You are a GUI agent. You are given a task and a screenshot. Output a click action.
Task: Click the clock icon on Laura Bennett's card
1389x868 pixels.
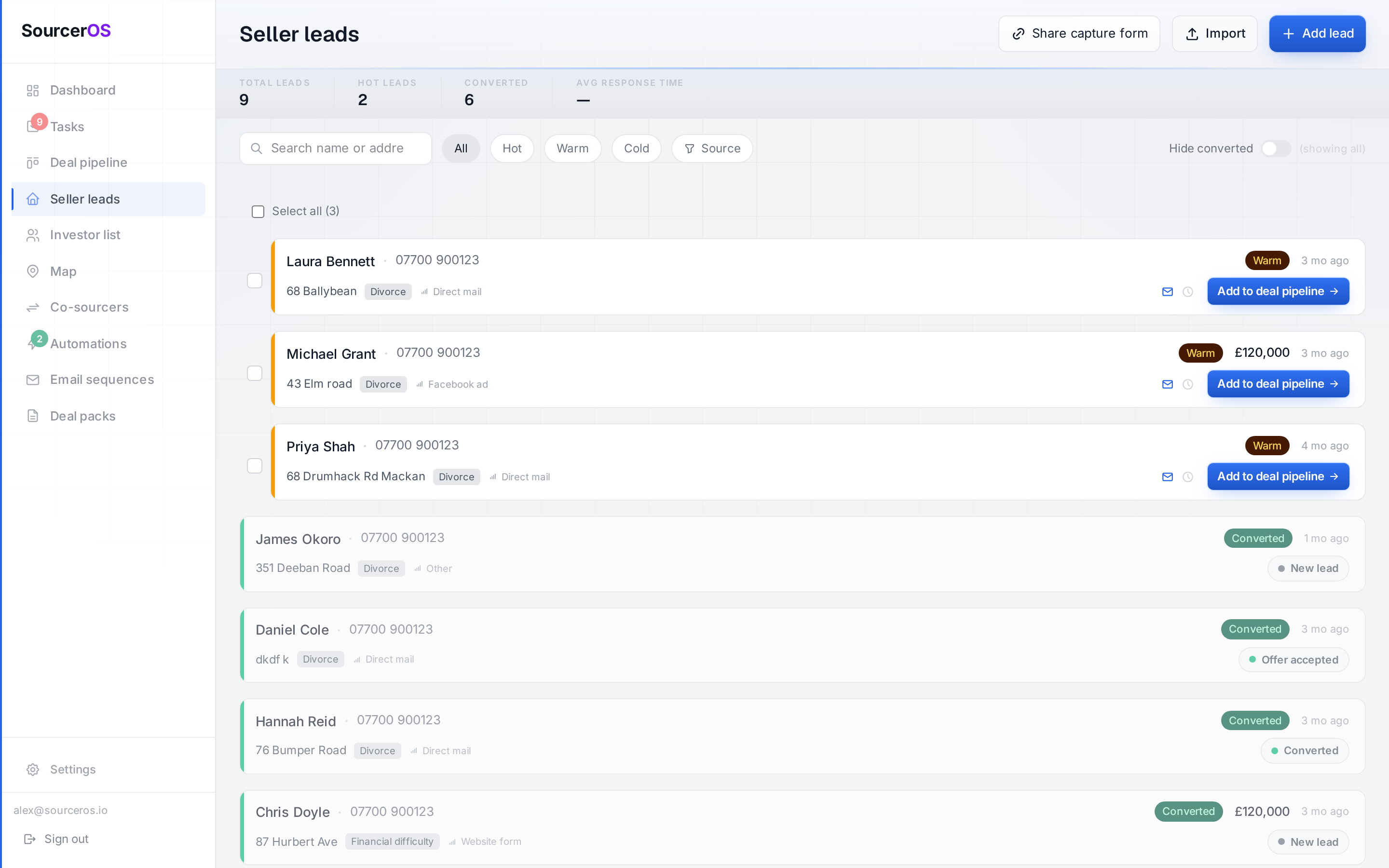1188,292
